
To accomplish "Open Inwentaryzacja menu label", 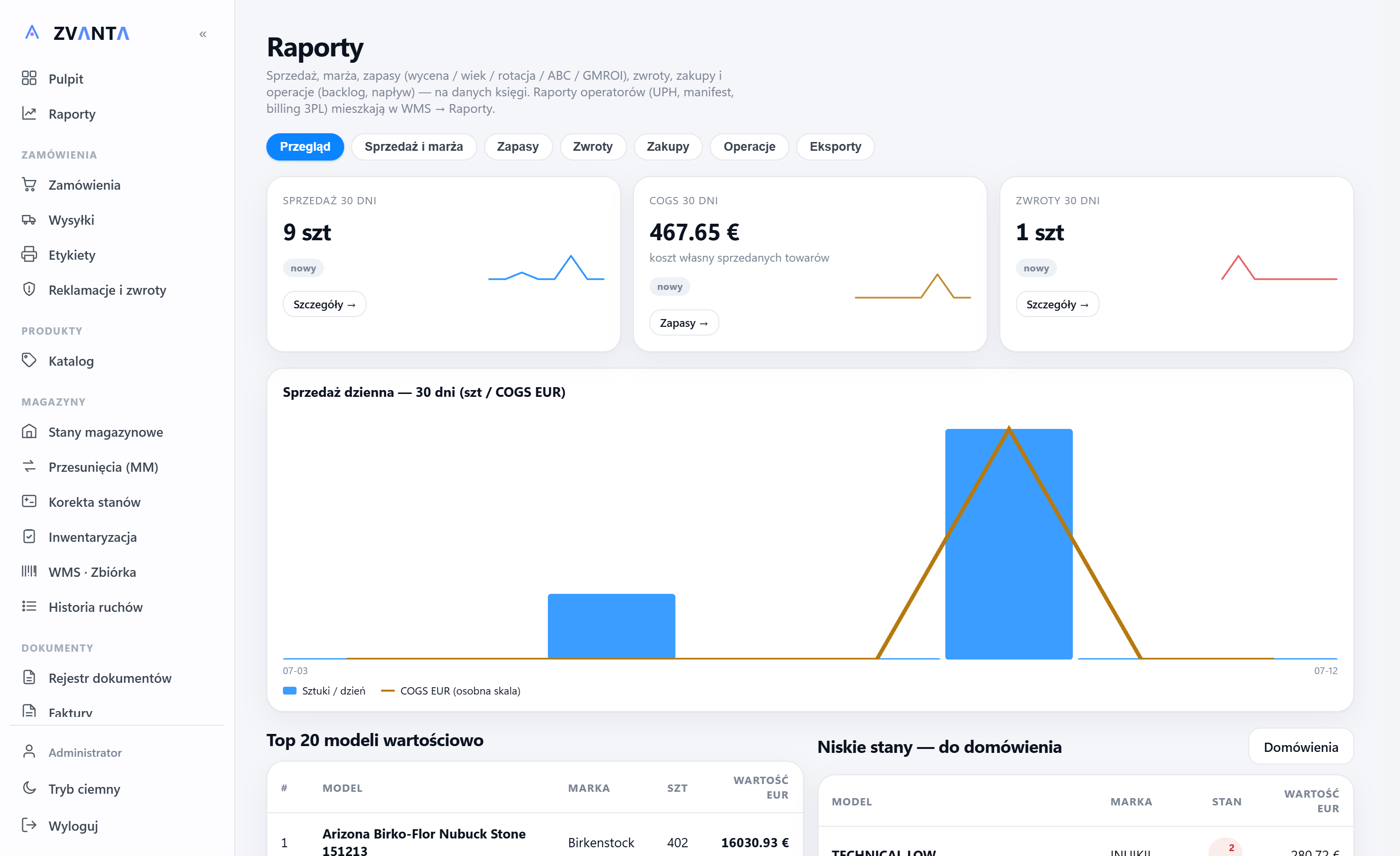I will 93,537.
